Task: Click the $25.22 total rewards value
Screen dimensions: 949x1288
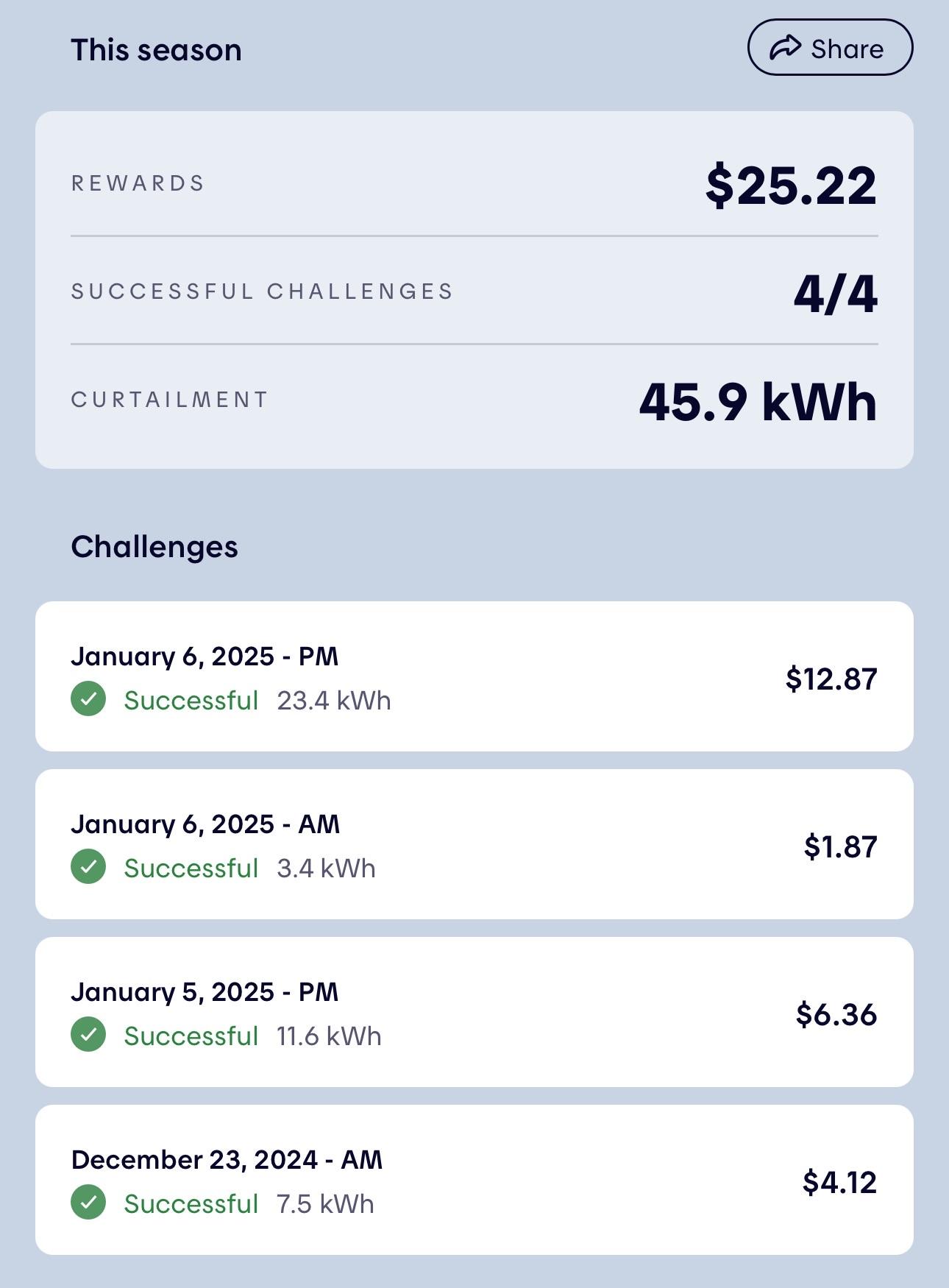Action: tap(791, 185)
